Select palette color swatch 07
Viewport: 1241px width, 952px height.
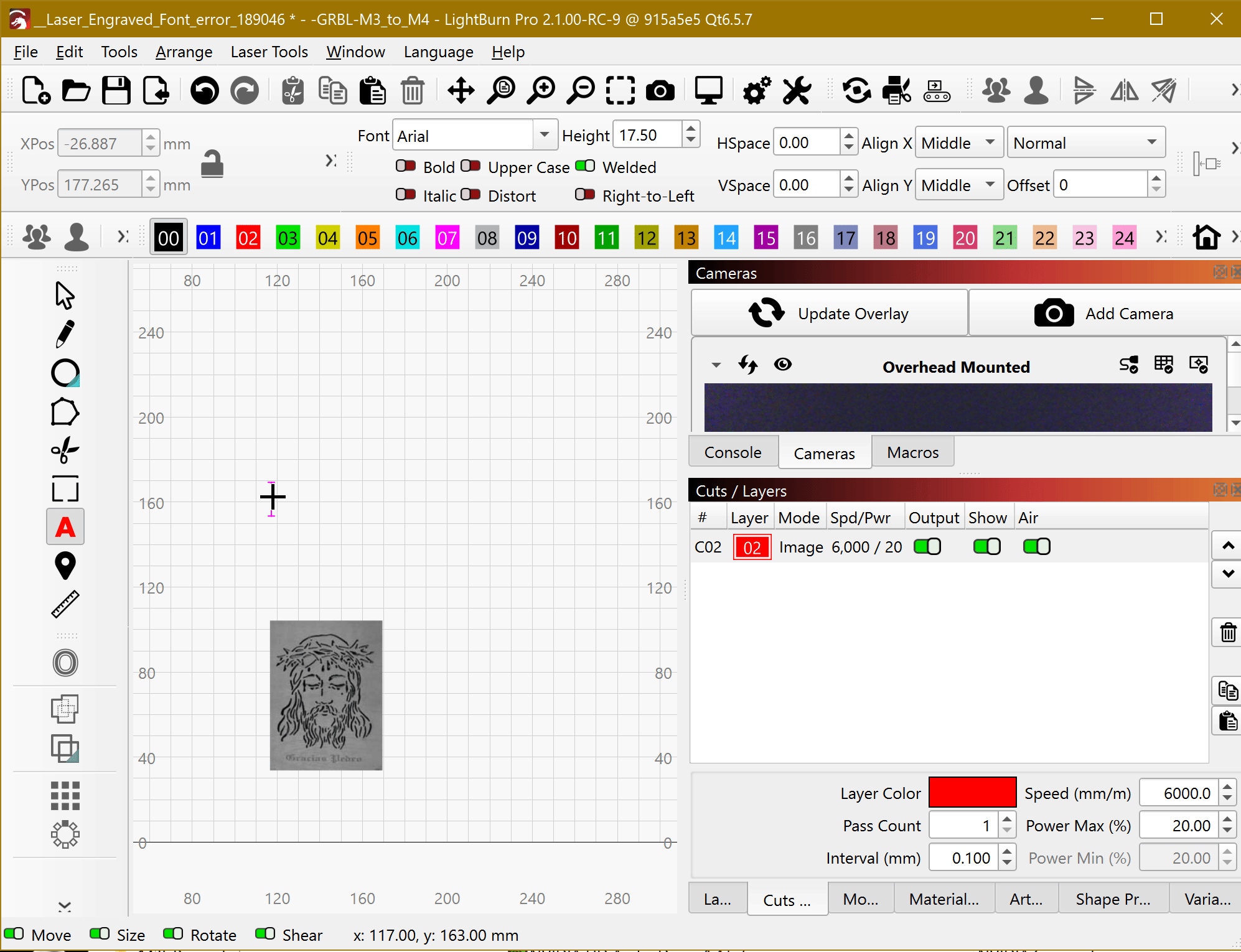coord(447,238)
